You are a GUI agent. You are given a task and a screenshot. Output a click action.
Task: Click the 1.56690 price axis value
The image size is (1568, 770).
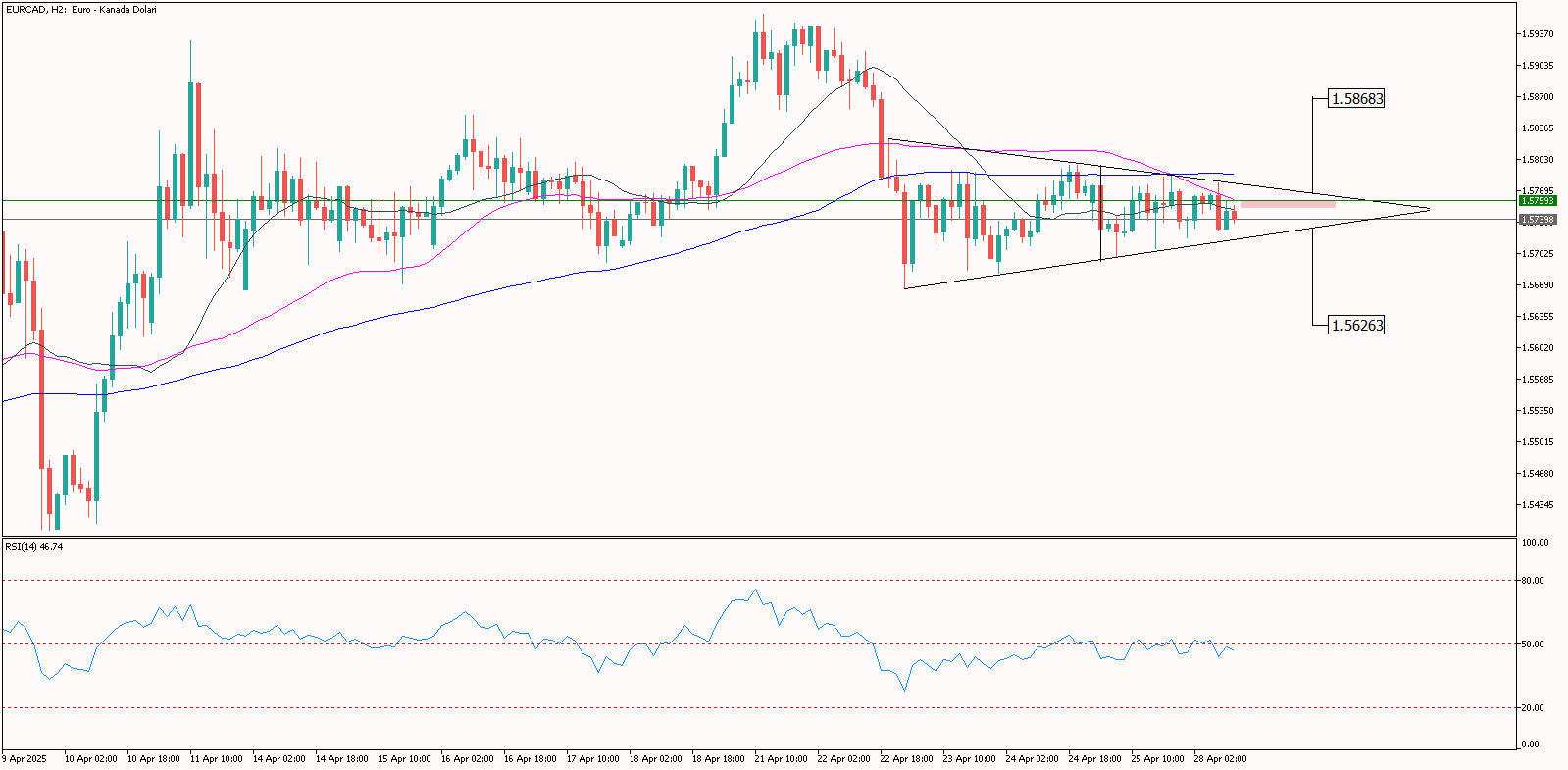(1540, 285)
